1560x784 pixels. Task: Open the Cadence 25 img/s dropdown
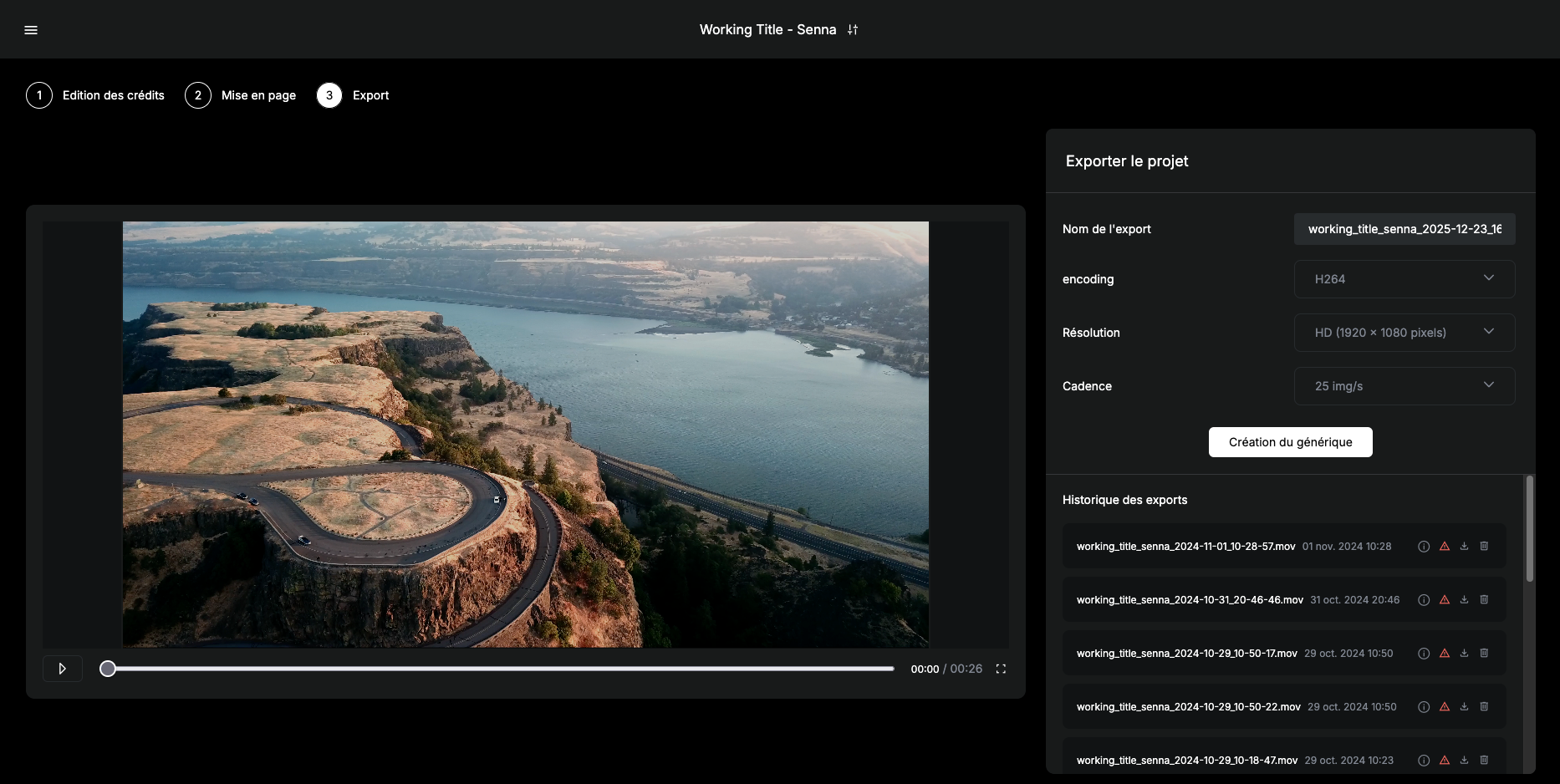(1404, 386)
